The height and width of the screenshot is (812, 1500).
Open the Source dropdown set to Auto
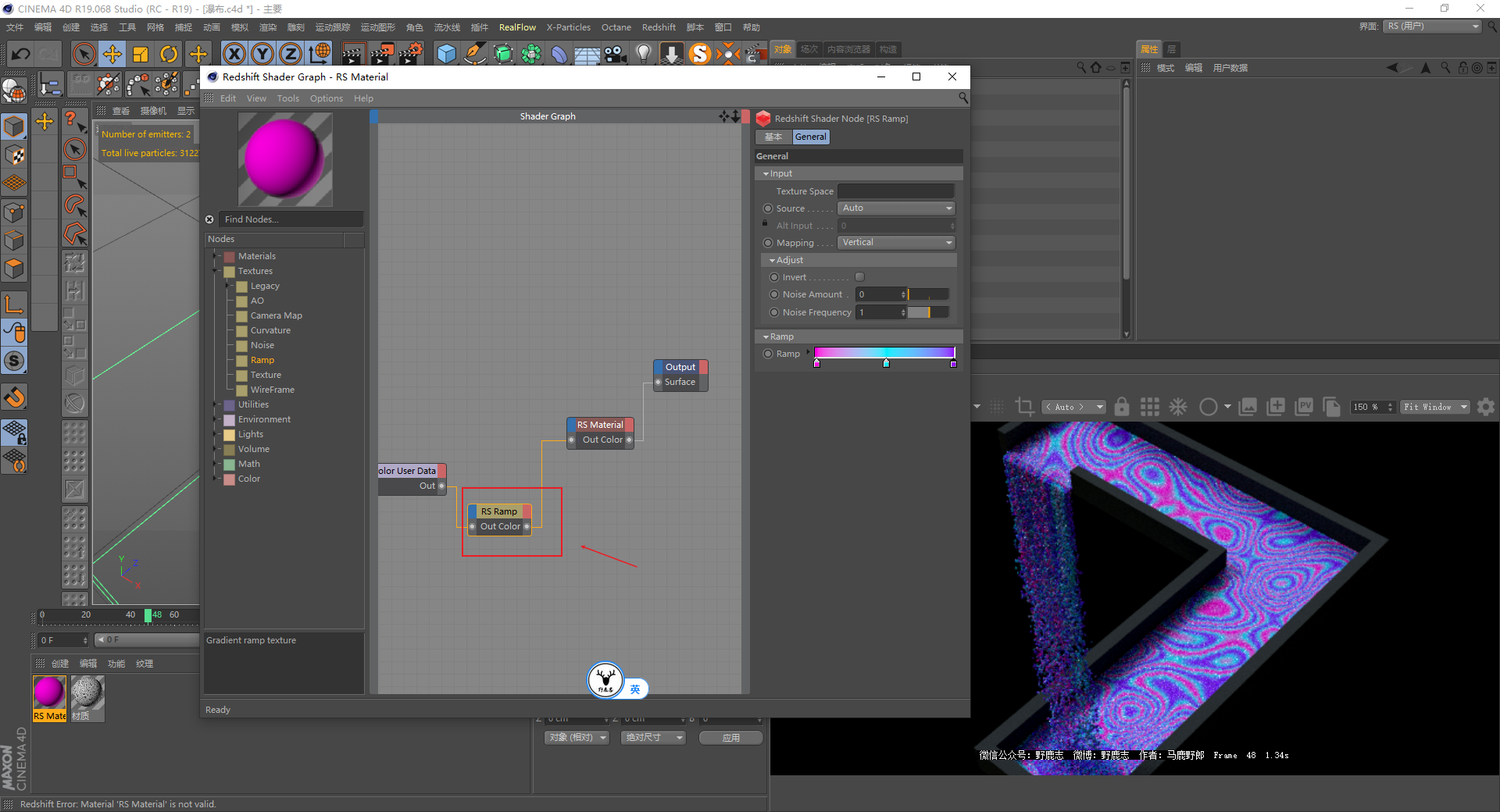tap(896, 208)
